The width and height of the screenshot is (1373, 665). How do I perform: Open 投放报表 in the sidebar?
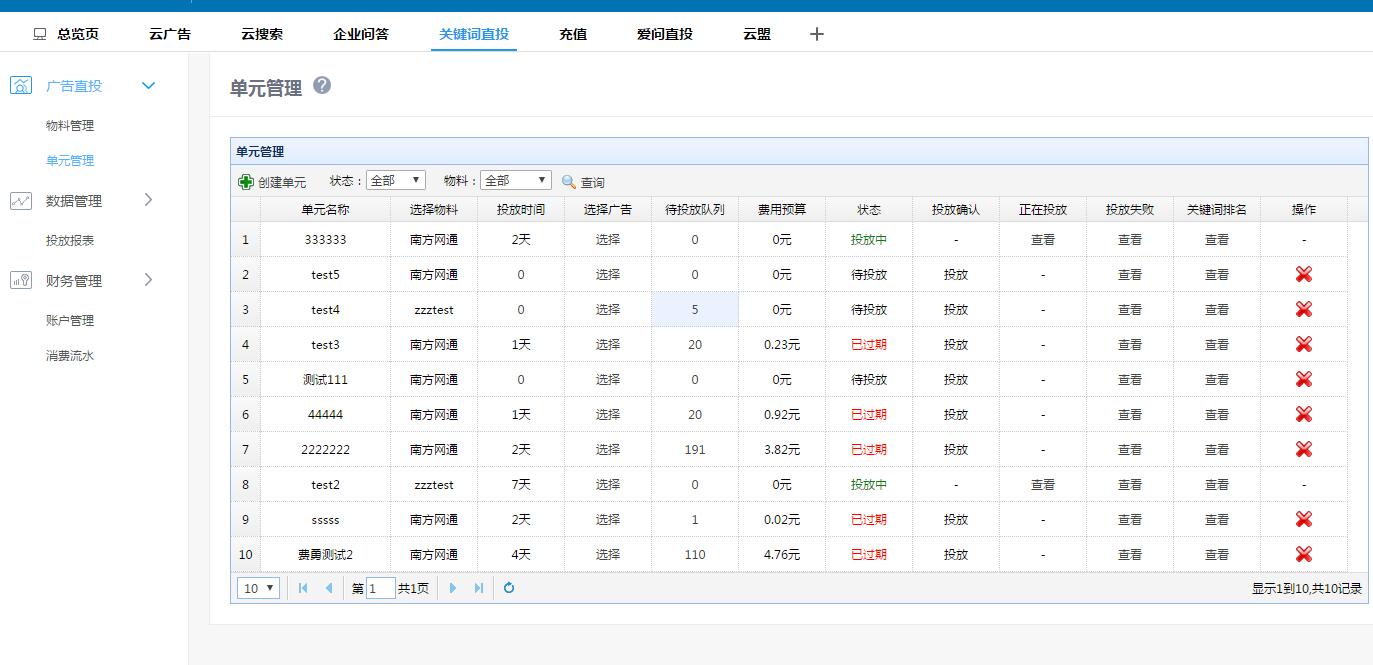pos(70,241)
